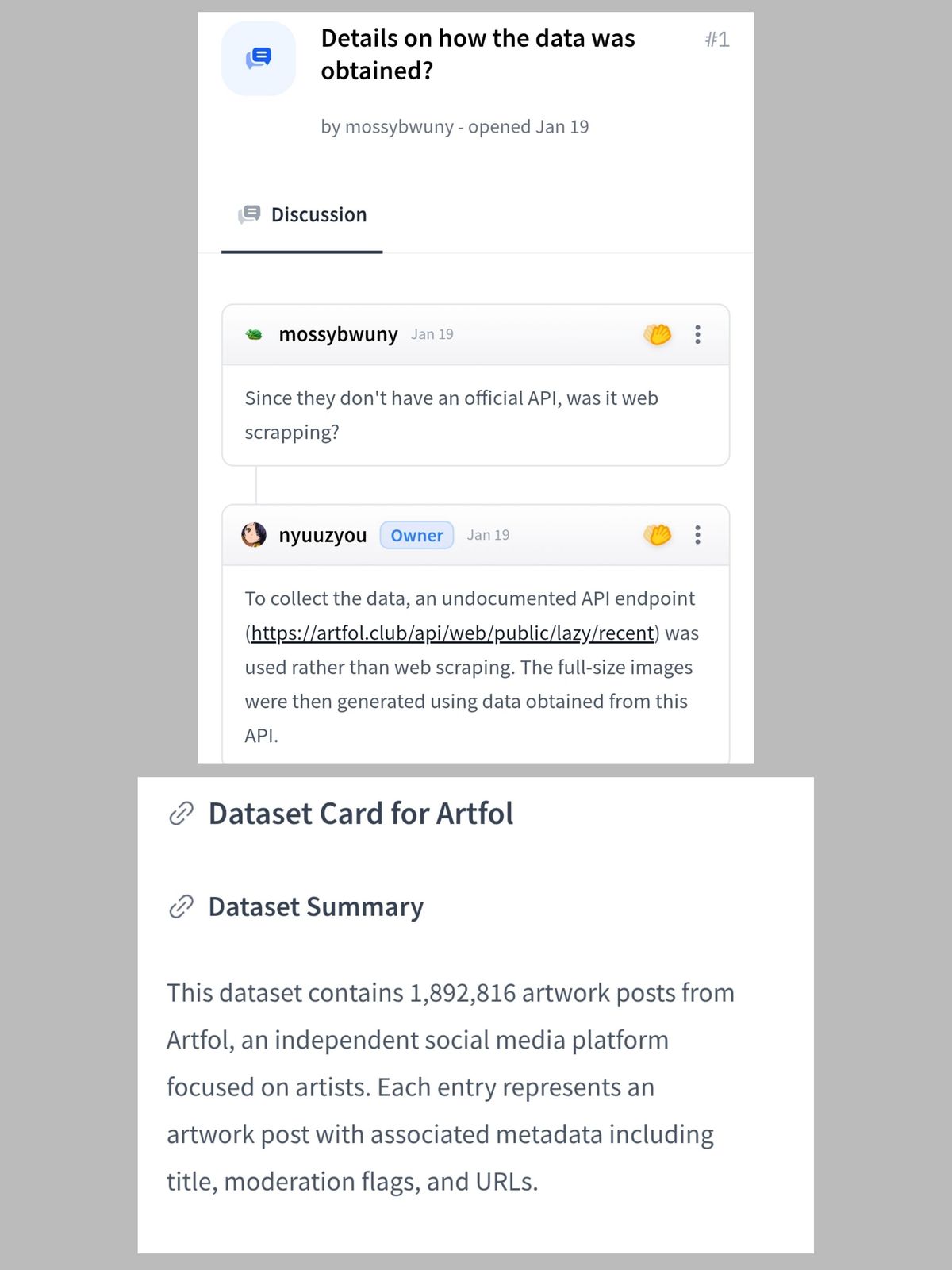
Task: React with clap emoji on nyuuzyou's reply
Action: coord(658,535)
